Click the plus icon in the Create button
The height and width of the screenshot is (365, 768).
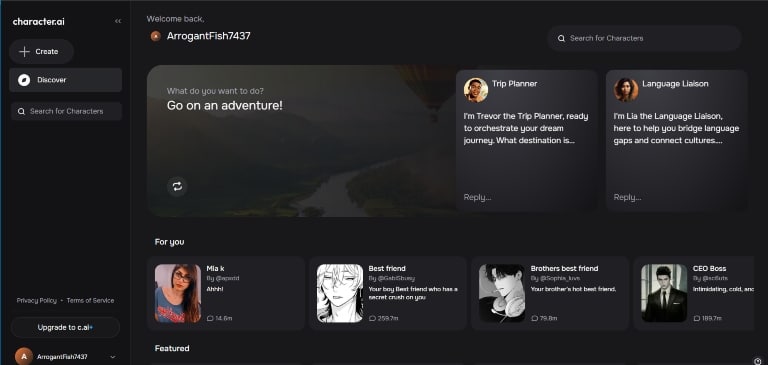tap(24, 51)
